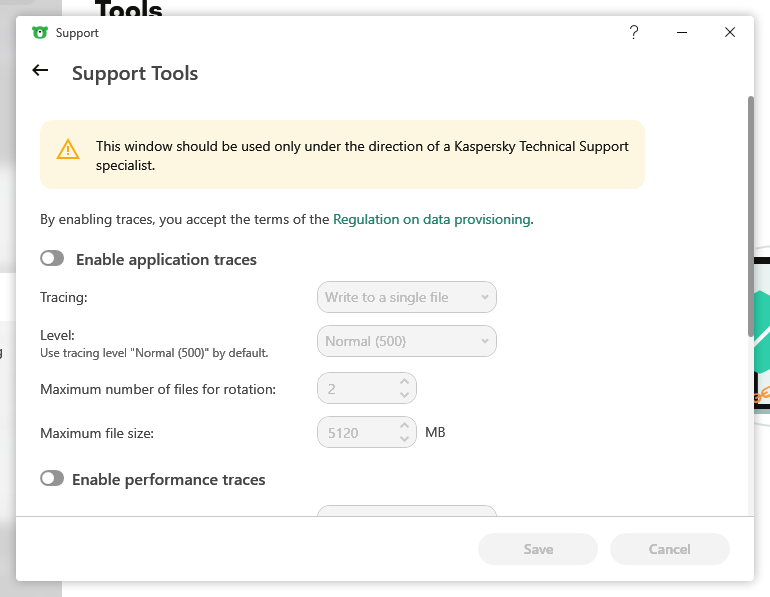Expand the Level 'Normal (500)' dropdown
The width and height of the screenshot is (770, 597).
pyautogui.click(x=406, y=341)
